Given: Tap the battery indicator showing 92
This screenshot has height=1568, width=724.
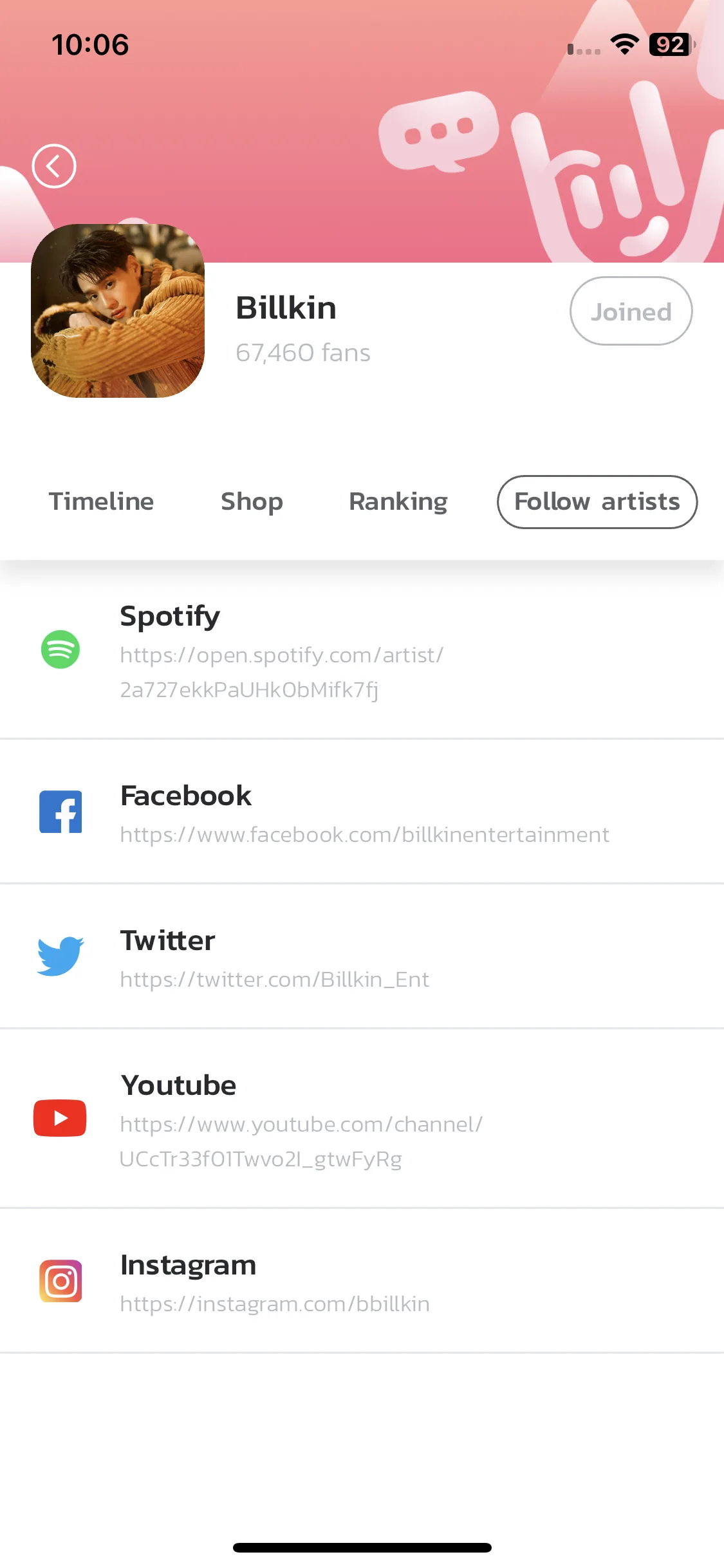Looking at the screenshot, I should pos(672,44).
